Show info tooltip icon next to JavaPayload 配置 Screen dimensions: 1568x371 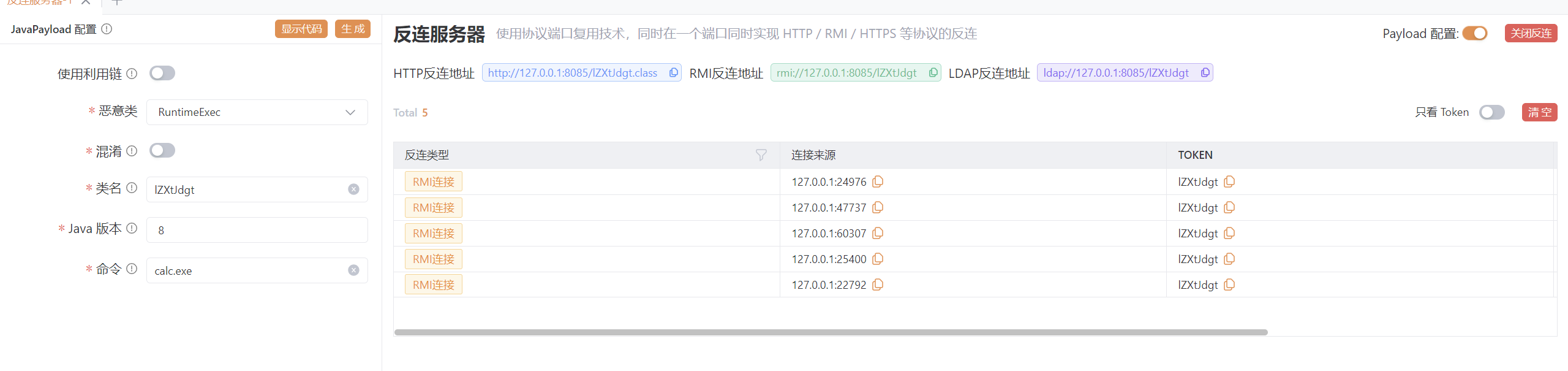[x=107, y=29]
